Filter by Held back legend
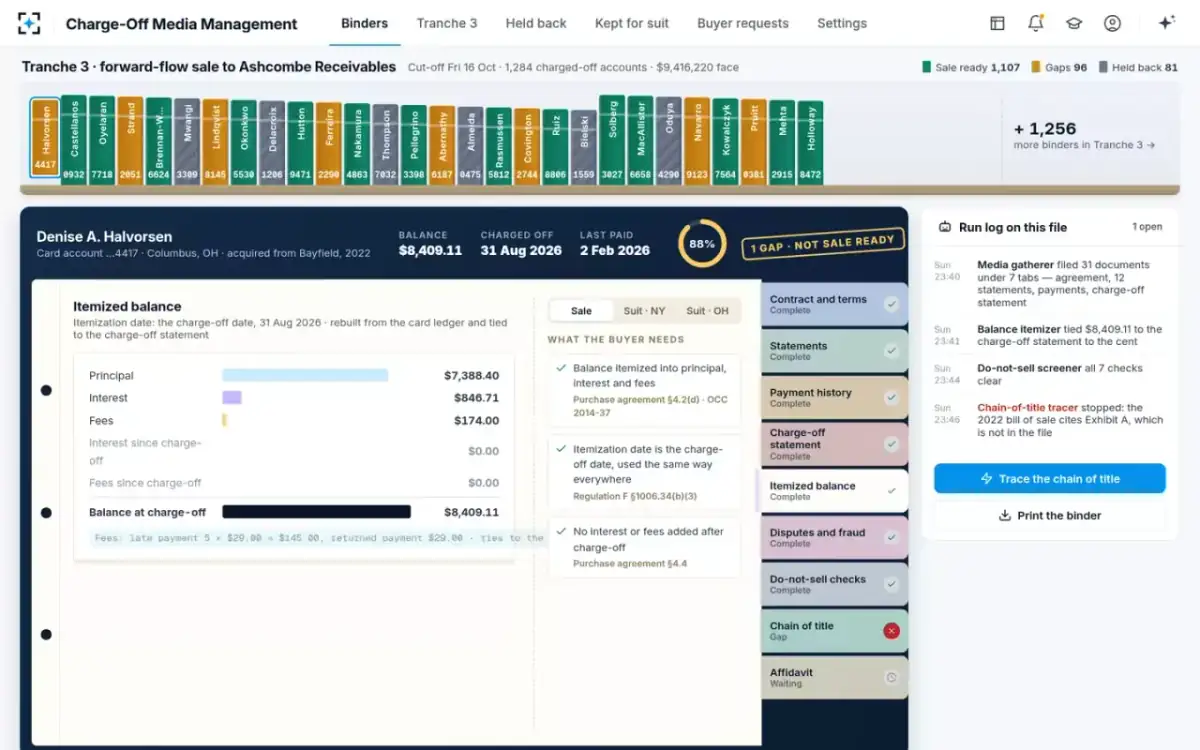 click(1138, 68)
